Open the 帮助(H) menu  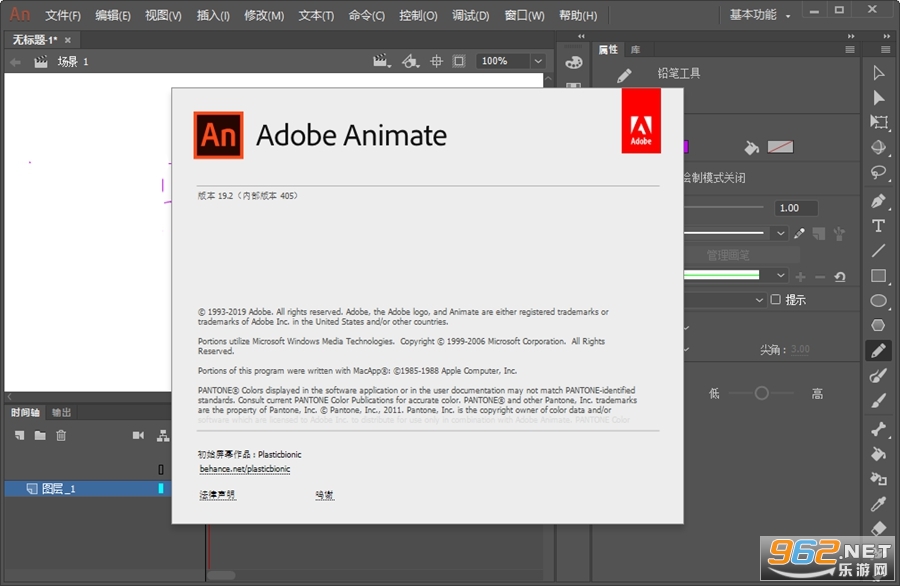pyautogui.click(x=578, y=15)
